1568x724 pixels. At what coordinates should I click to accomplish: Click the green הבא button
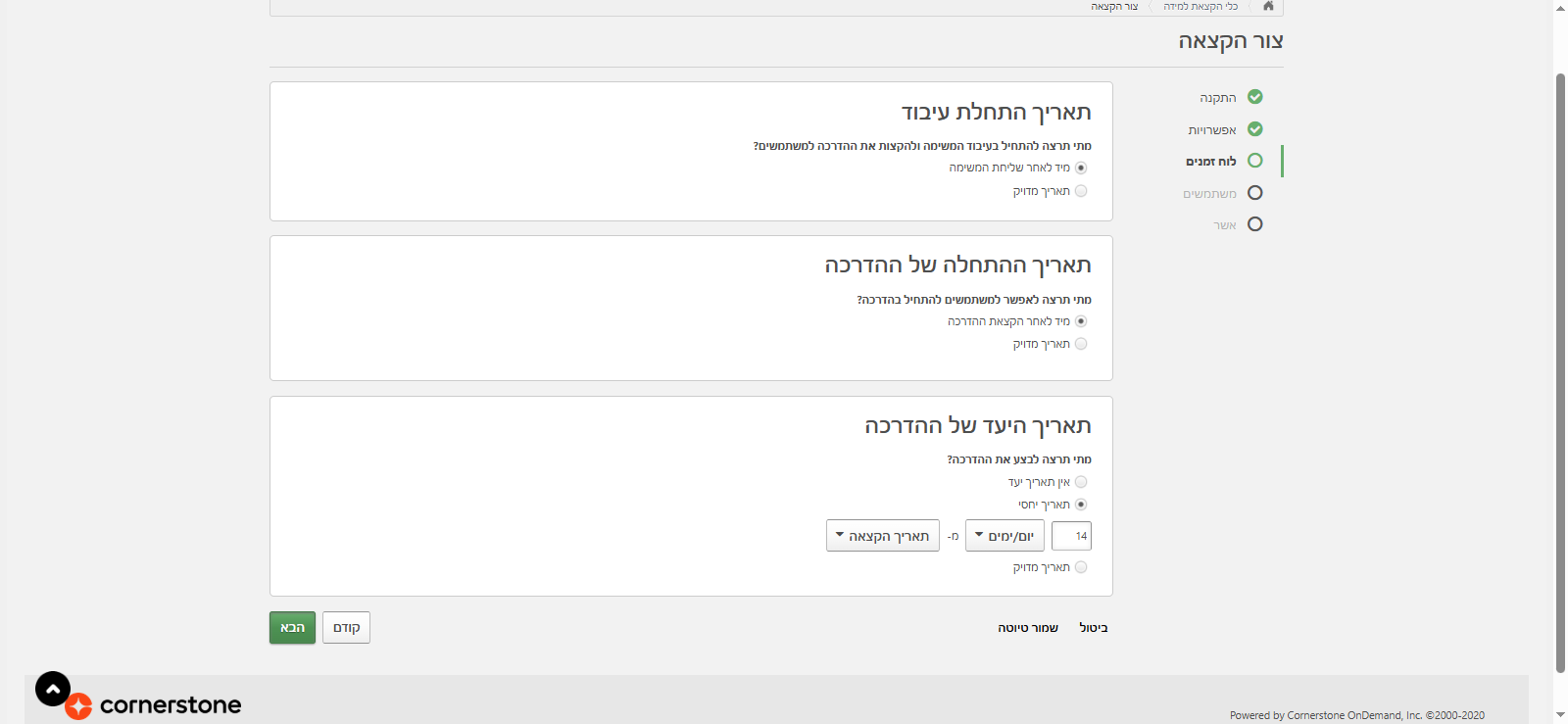tap(292, 628)
